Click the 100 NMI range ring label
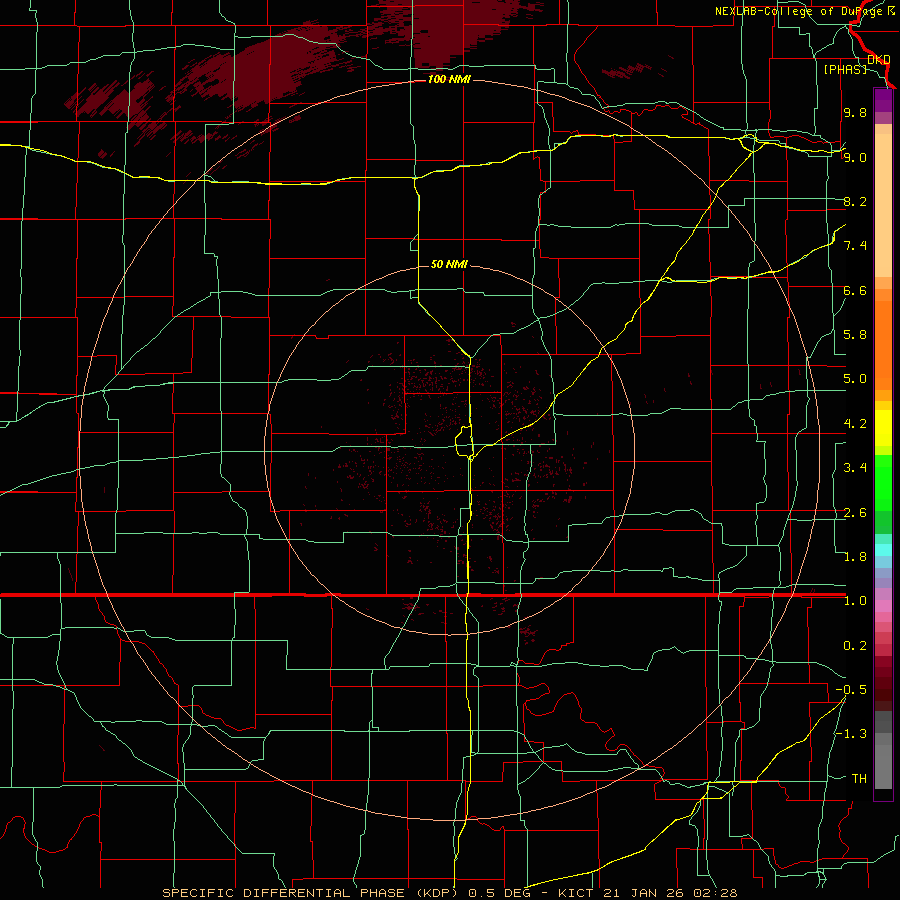The height and width of the screenshot is (900, 900). (449, 79)
